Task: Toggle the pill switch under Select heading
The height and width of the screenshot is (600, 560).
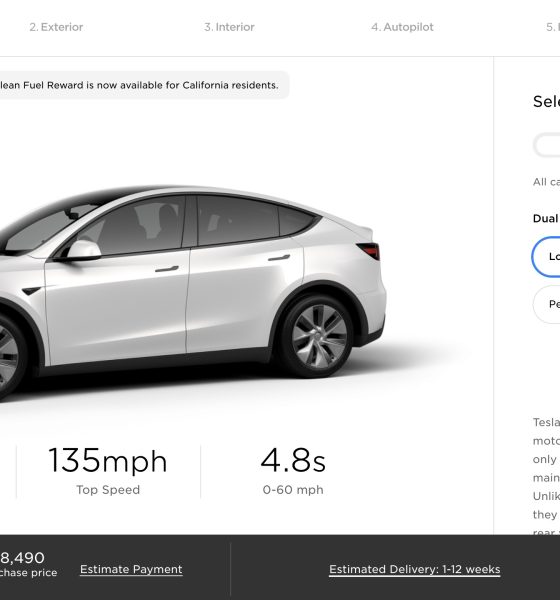Action: click(x=547, y=145)
